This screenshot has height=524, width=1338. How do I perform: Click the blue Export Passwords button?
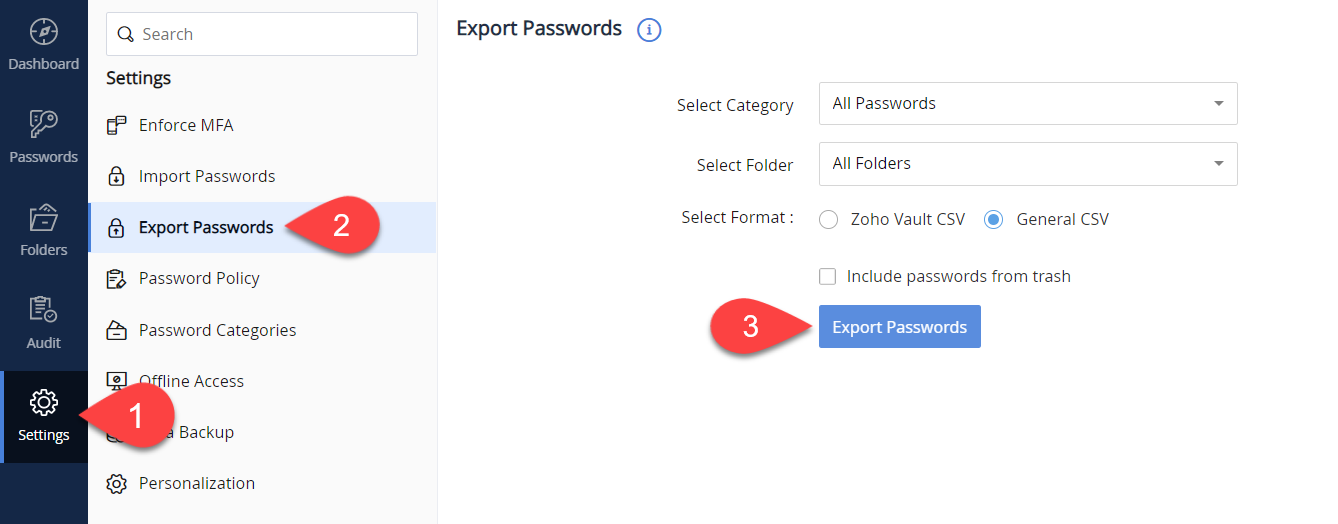[900, 327]
